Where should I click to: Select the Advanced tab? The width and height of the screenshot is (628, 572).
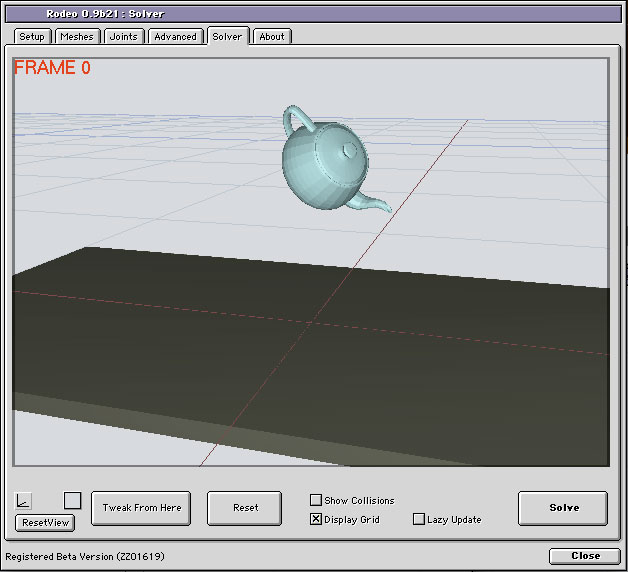[175, 36]
